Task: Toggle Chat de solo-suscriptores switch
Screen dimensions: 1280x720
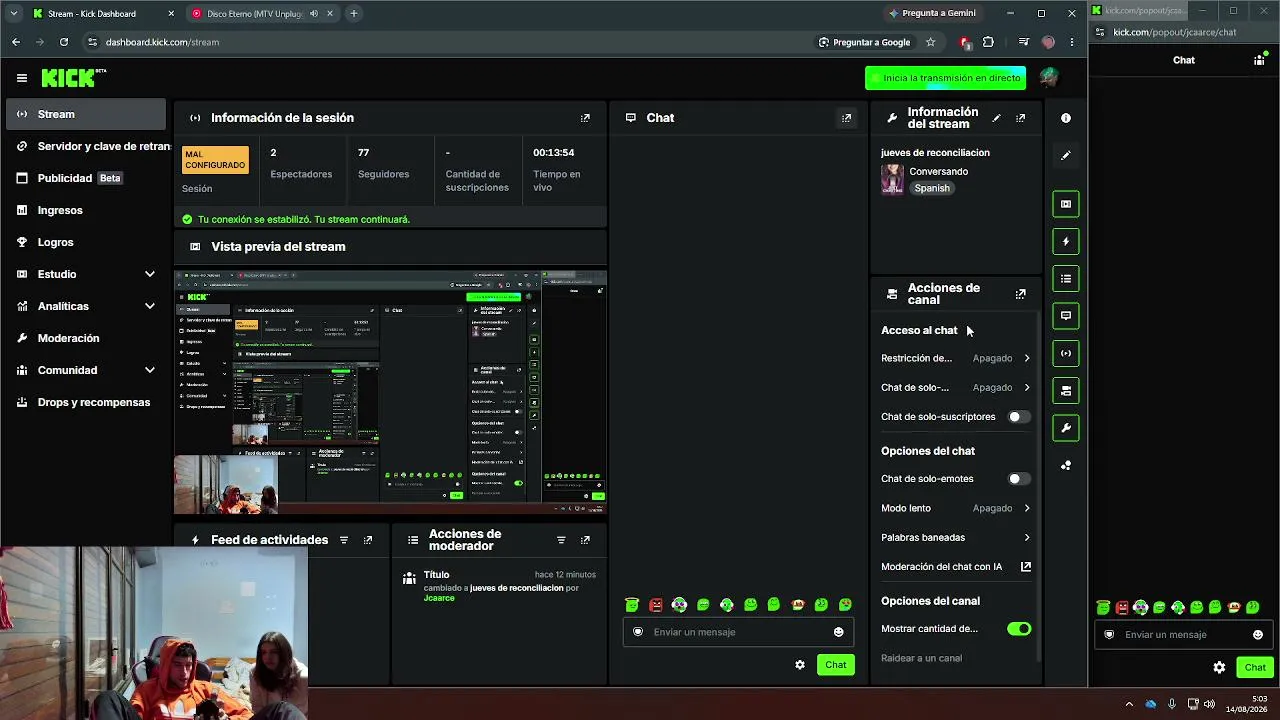Action: (x=1018, y=417)
